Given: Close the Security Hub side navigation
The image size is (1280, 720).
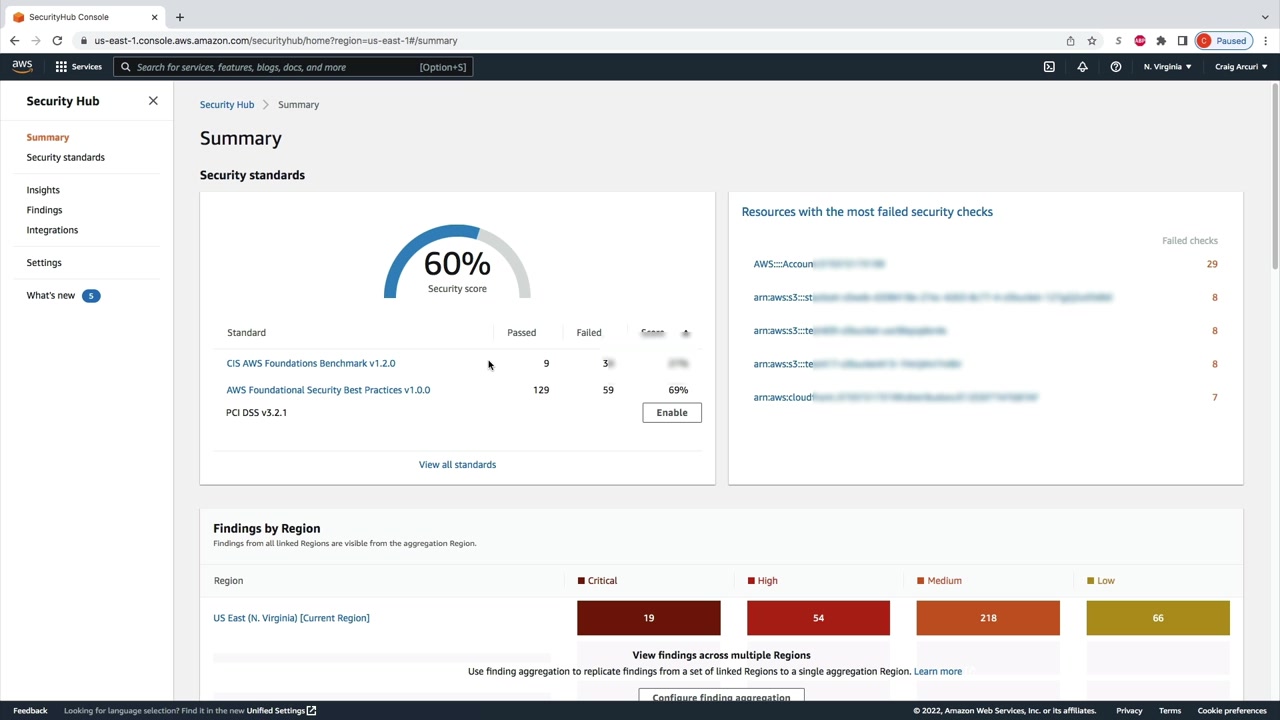Looking at the screenshot, I should 153,101.
